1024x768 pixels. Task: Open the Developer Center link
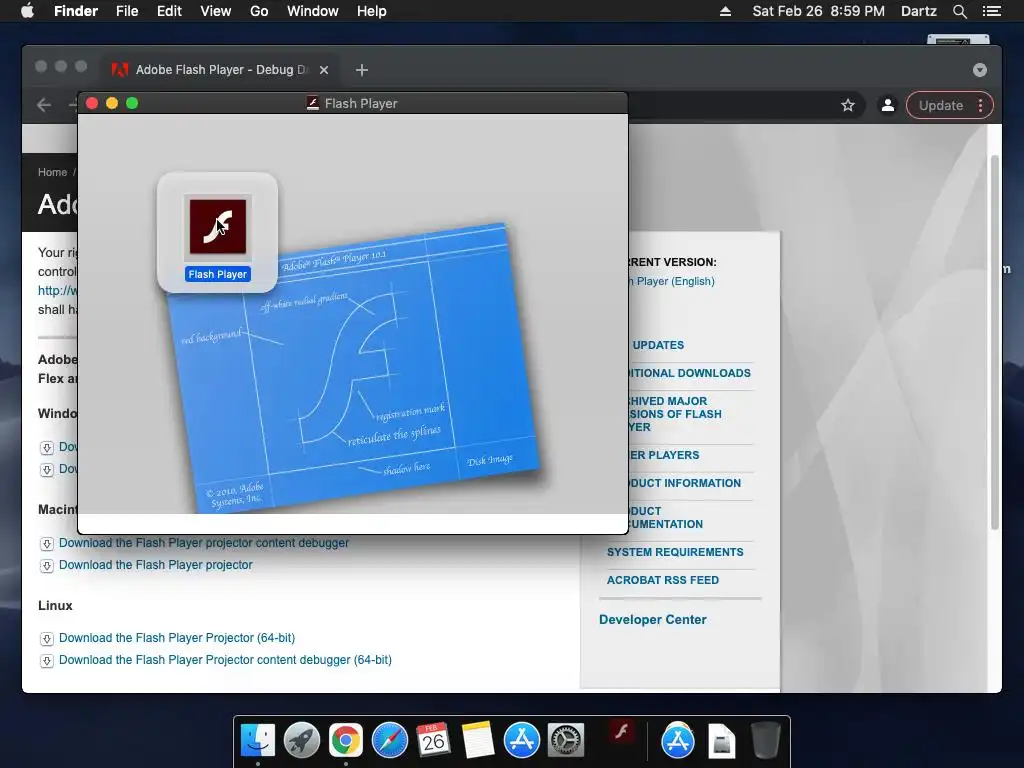pos(652,620)
